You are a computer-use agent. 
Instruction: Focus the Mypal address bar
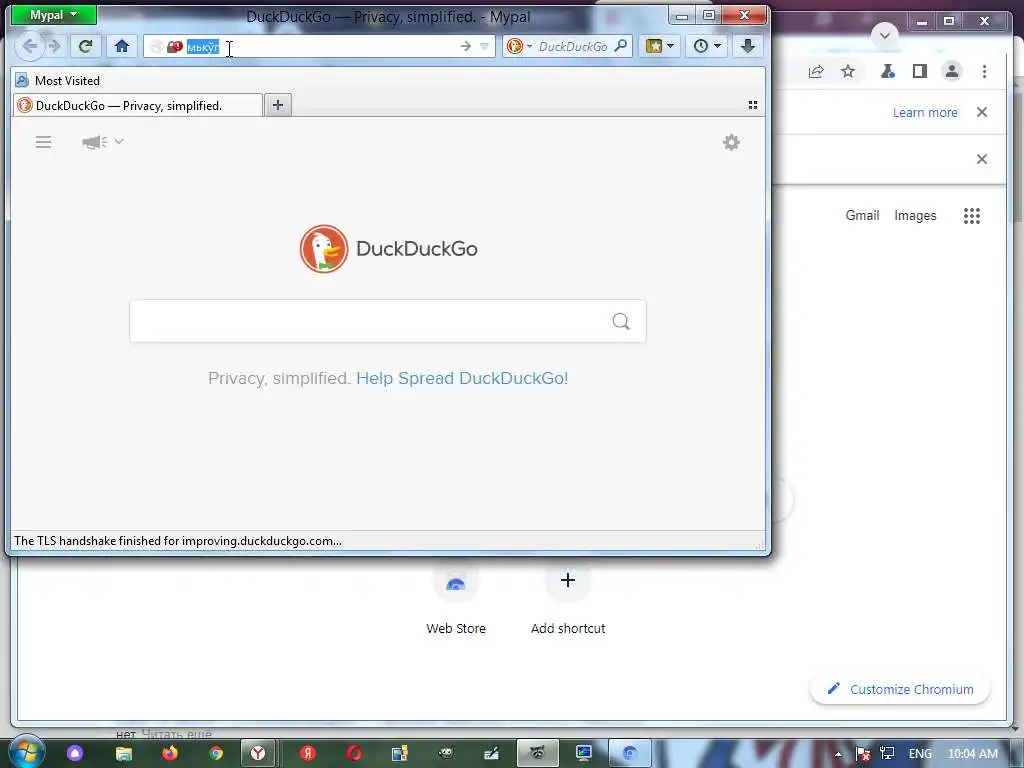[x=320, y=46]
